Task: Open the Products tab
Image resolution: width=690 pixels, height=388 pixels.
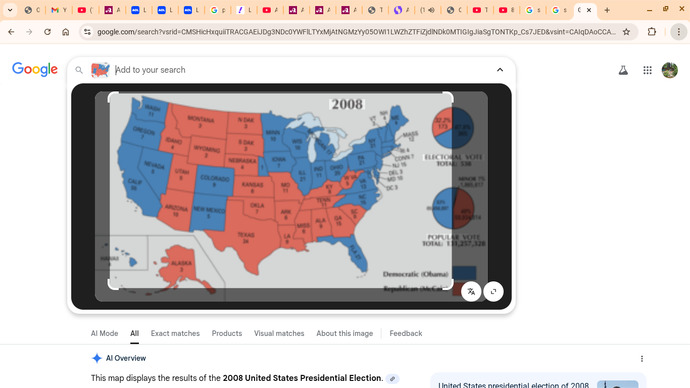Action: (227, 333)
